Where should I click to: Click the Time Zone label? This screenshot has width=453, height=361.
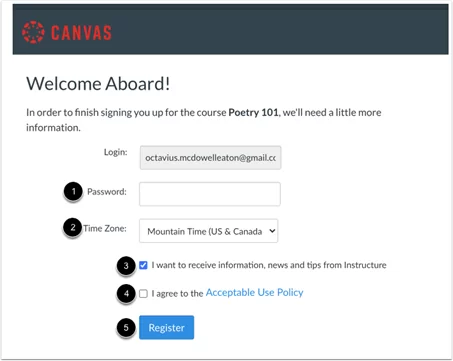coord(105,228)
